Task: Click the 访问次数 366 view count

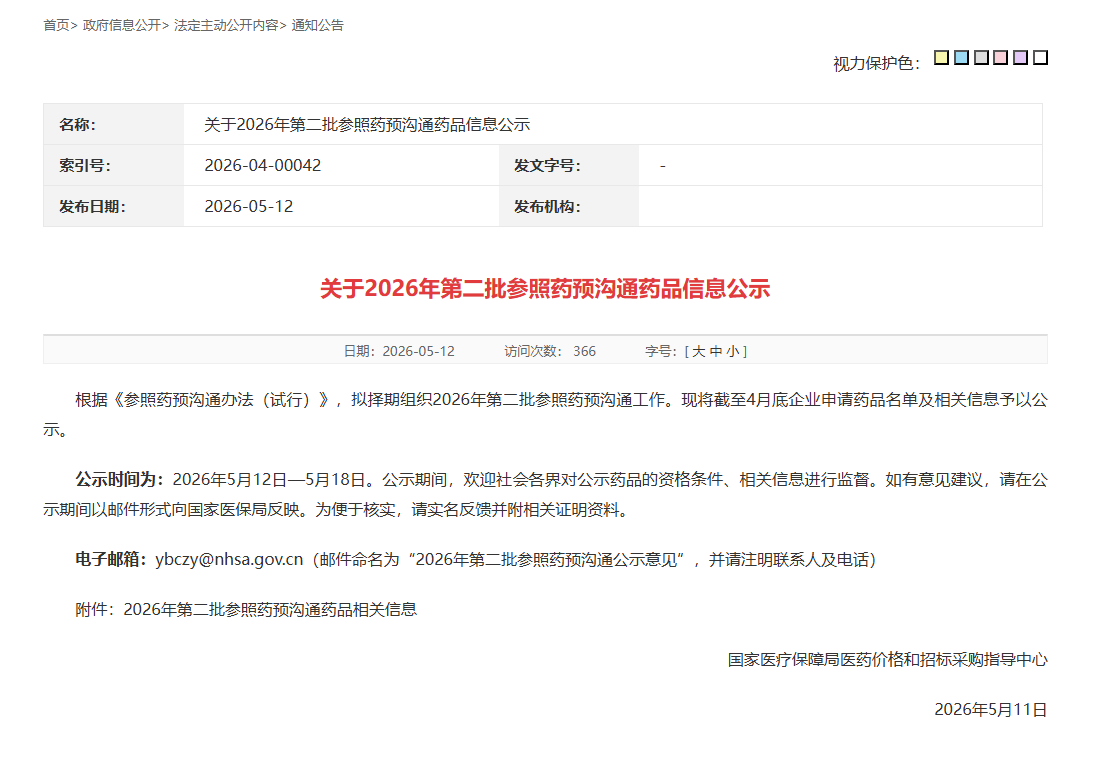Action: 550,351
